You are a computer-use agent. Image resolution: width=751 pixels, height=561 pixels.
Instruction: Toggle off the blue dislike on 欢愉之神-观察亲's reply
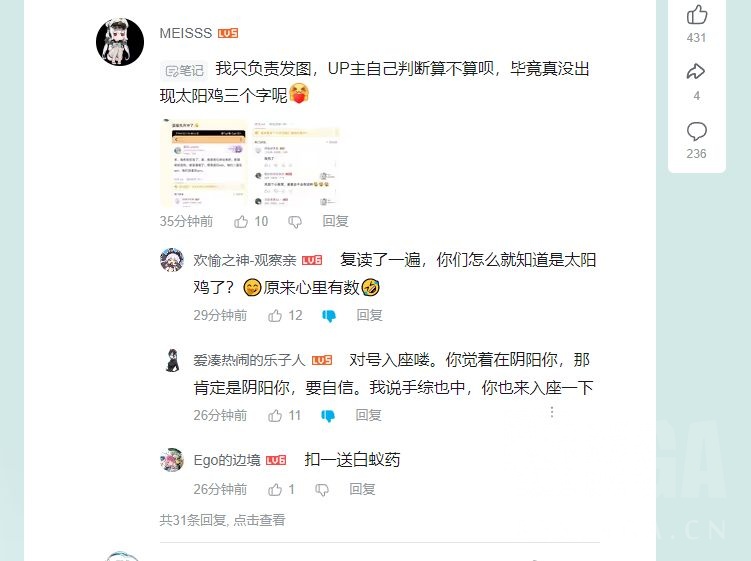pos(329,316)
